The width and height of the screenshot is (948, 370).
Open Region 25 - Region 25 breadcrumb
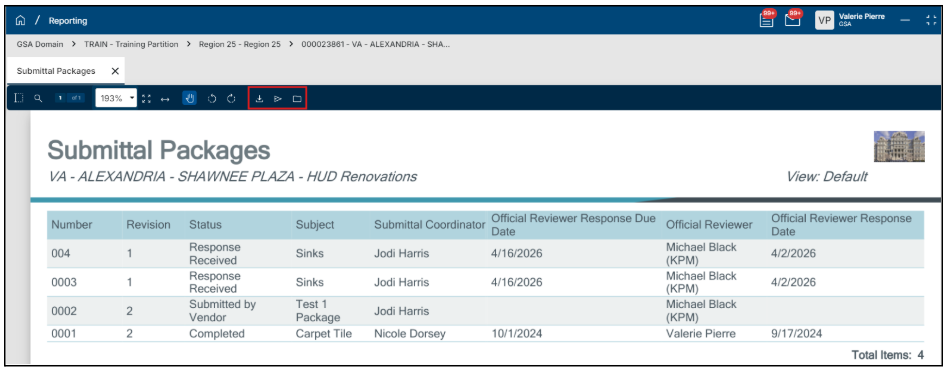(x=239, y=44)
